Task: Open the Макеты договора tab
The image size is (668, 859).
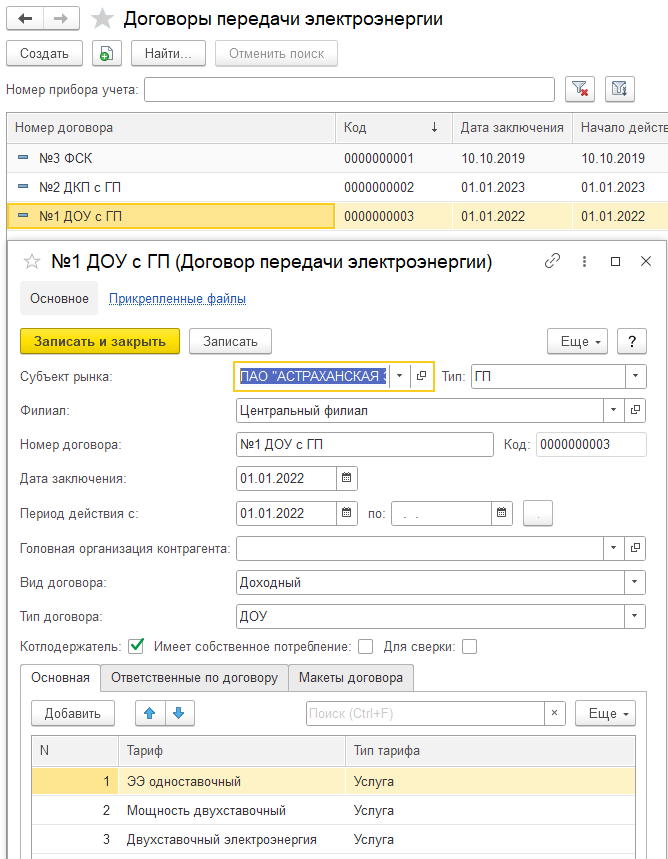Action: [351, 677]
